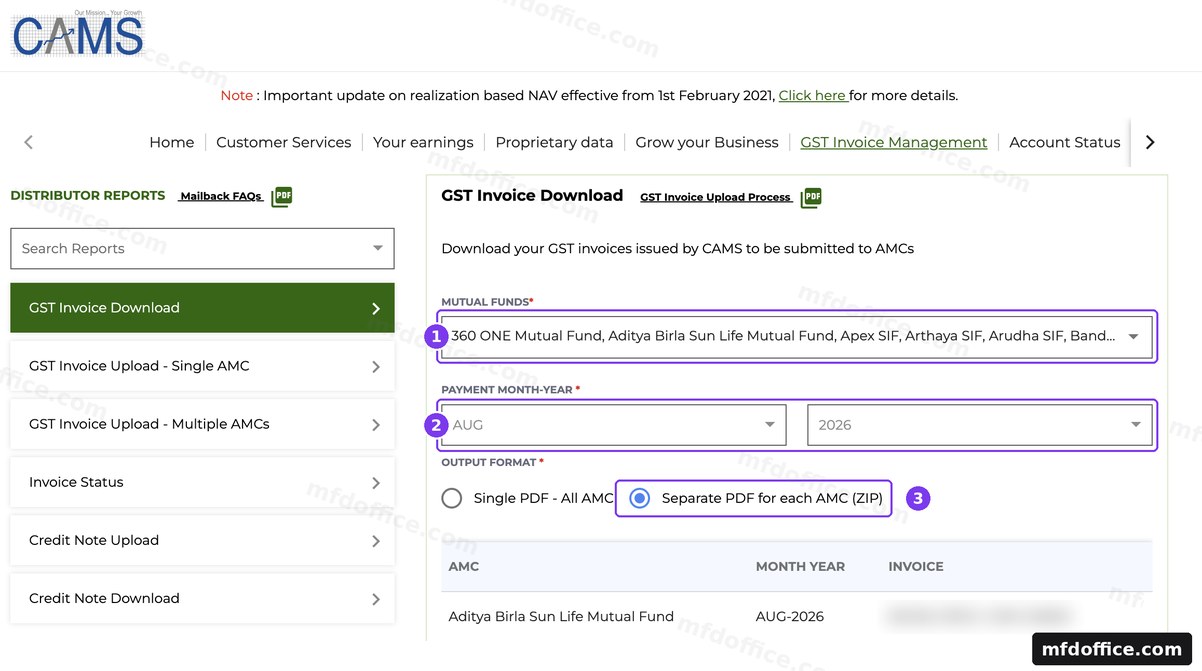Select the Credit Note Download report
The width and height of the screenshot is (1202, 671).
click(202, 598)
